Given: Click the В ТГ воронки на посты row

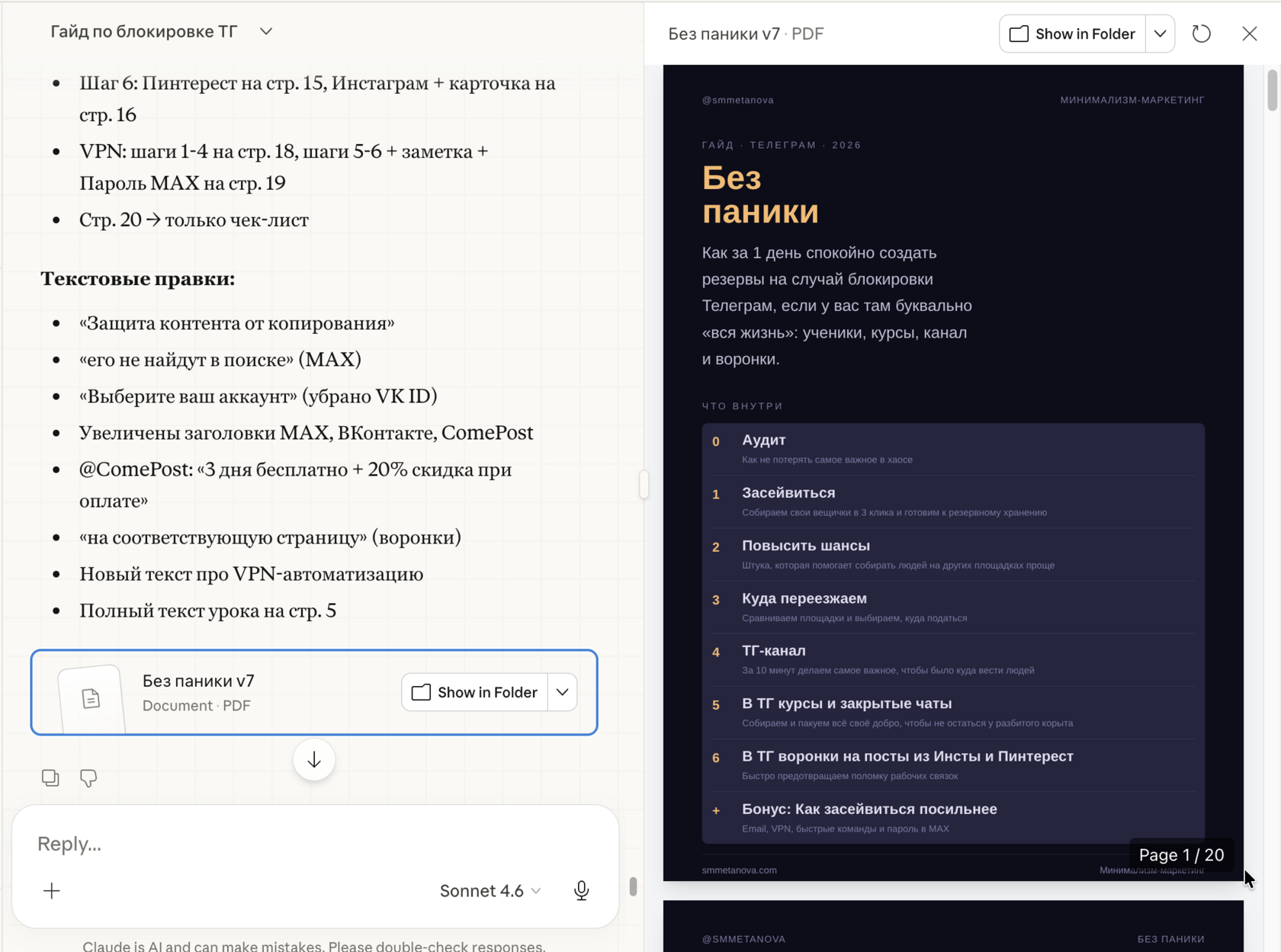Looking at the screenshot, I should pos(953,764).
